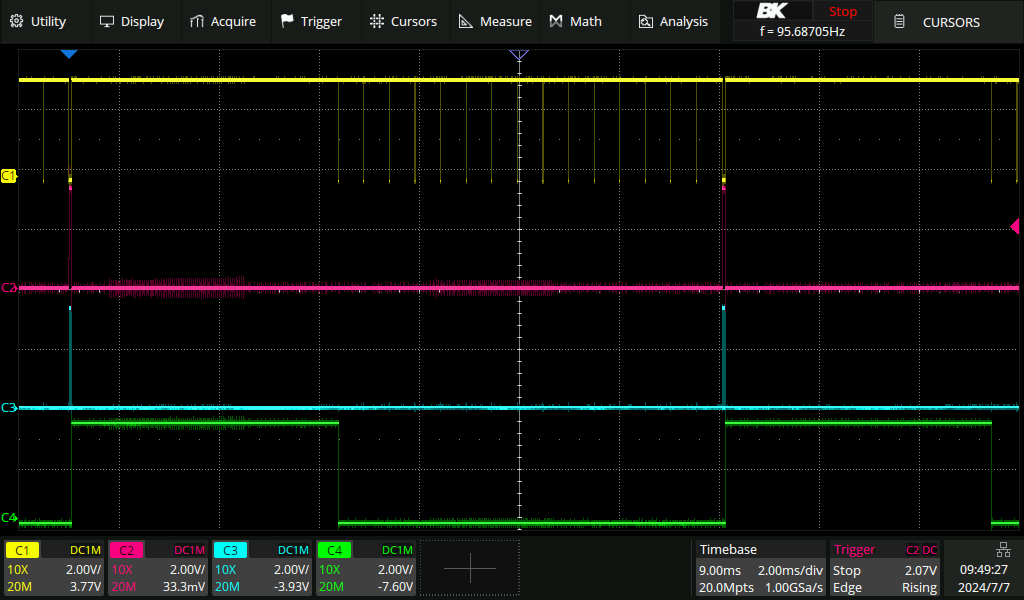Click the trigger level 2.07V value
Viewport: 1024px width, 600px height.
[921, 570]
